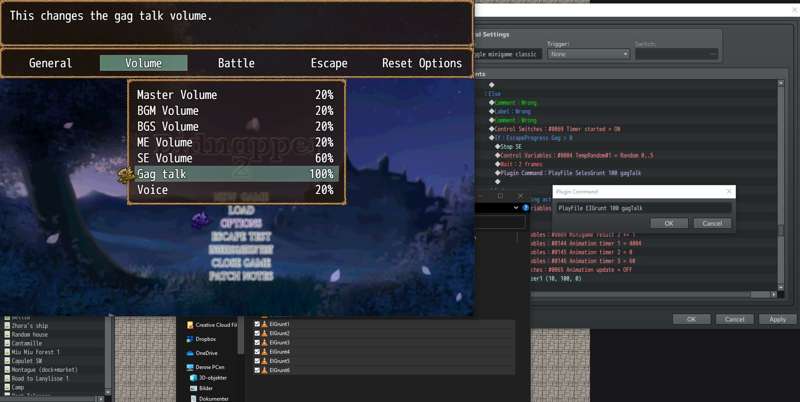Toggle the ElGrunt1 file checkbox
The image size is (800, 402).
tap(257, 324)
